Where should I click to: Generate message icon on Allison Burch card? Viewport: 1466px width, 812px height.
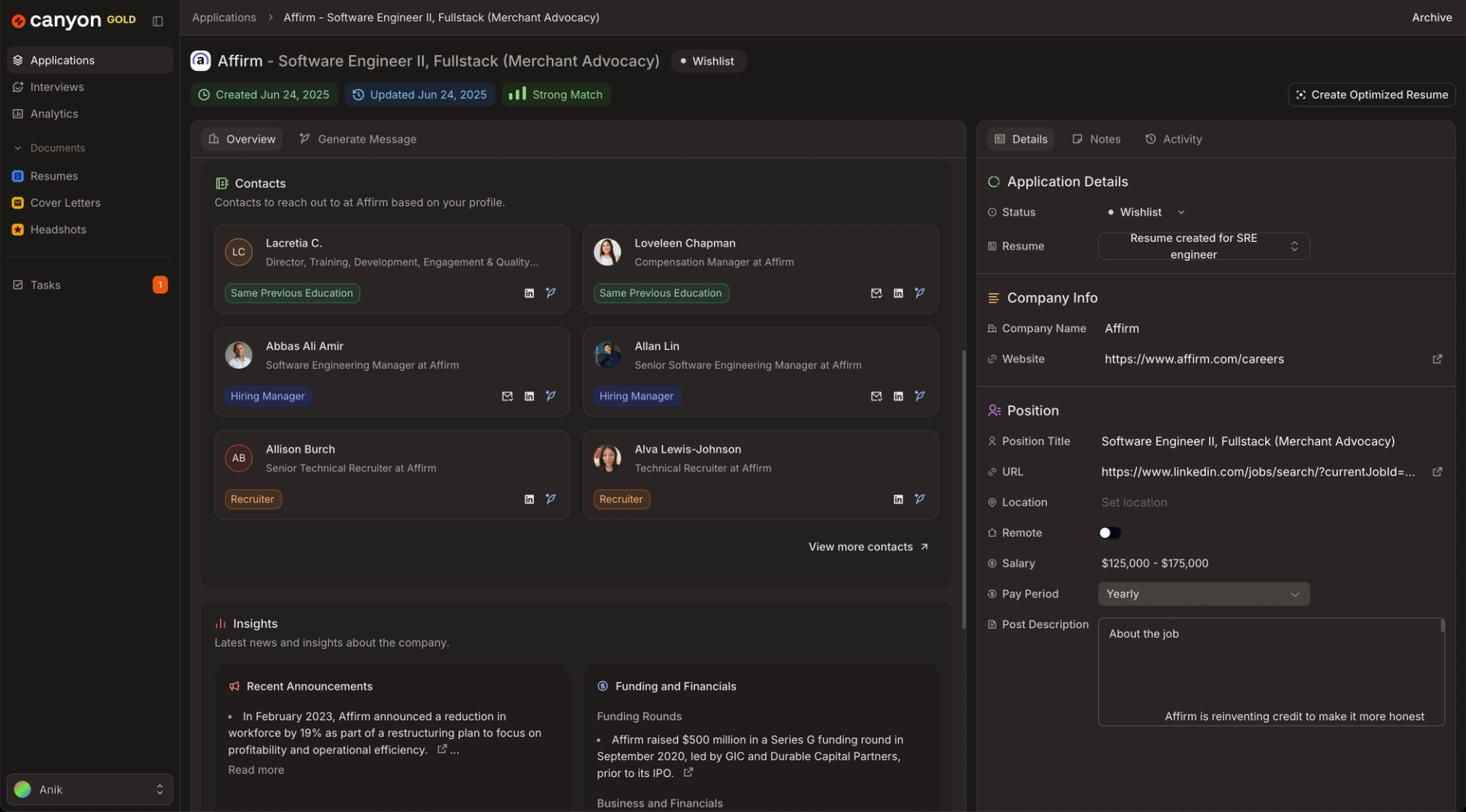tap(551, 499)
